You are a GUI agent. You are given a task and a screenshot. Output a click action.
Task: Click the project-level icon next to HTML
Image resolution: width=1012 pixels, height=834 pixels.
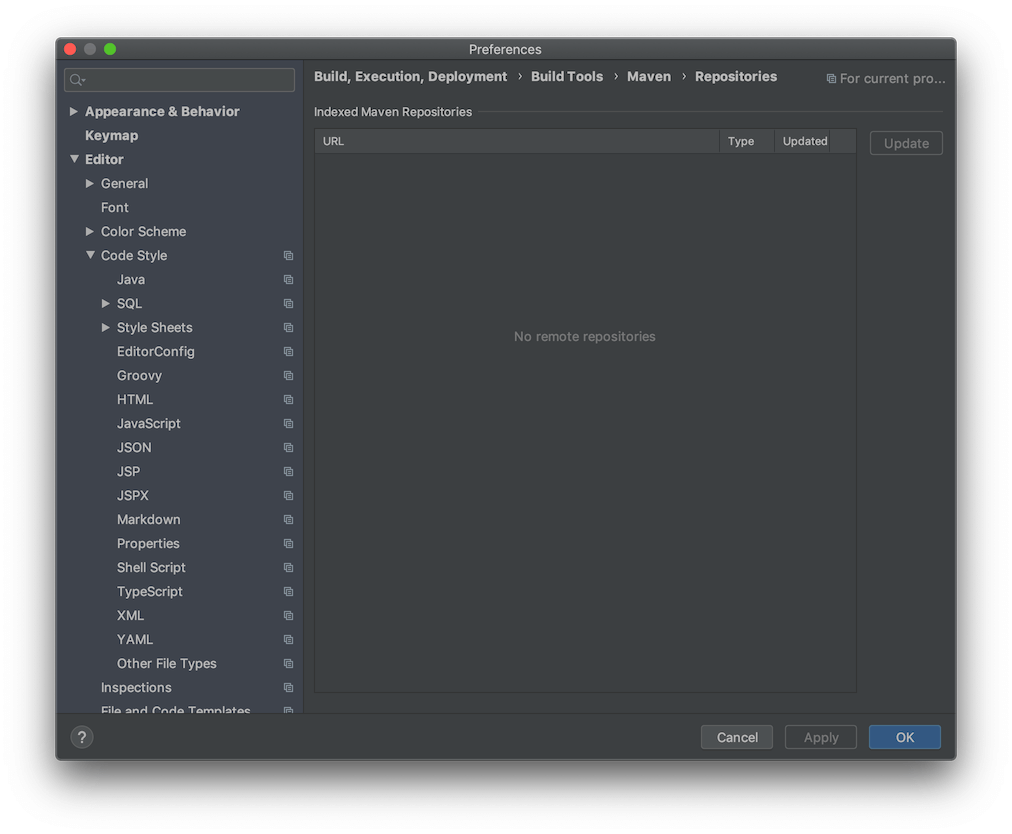pyautogui.click(x=288, y=400)
